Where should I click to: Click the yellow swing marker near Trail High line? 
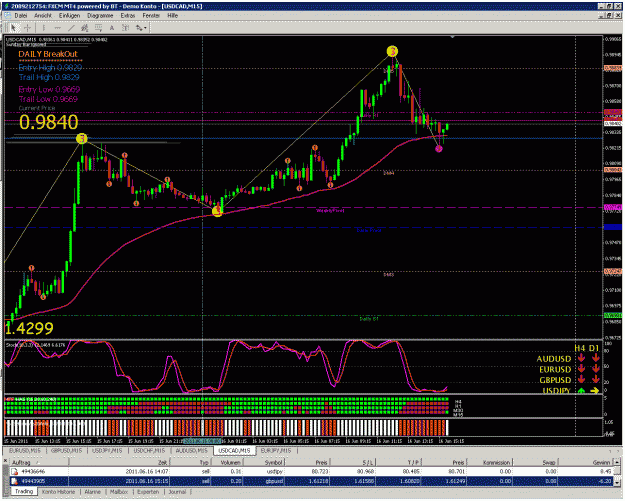(82, 138)
